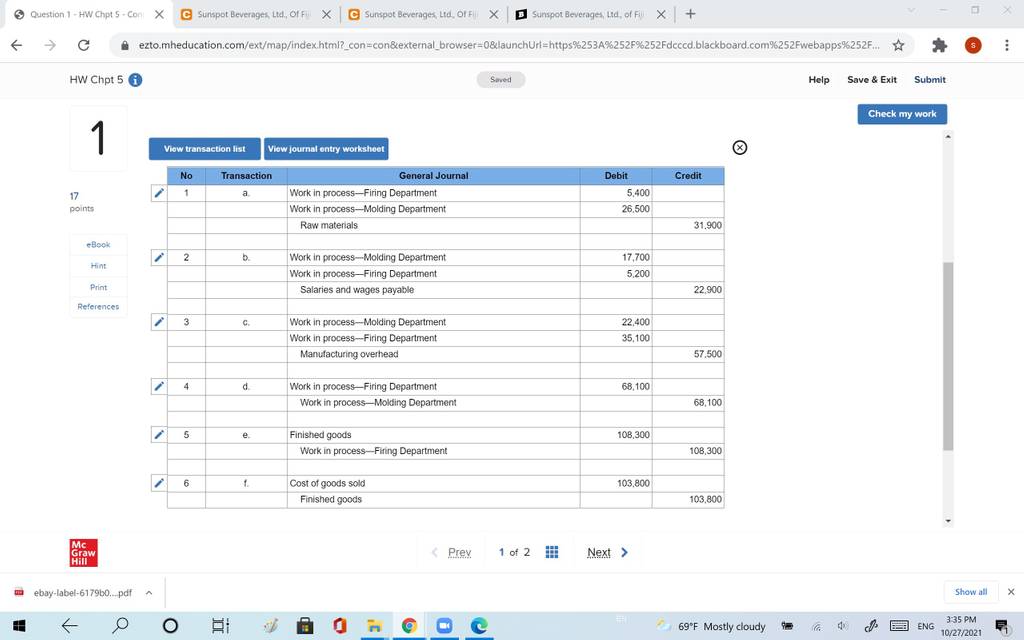Click the address bar URL
Screen dimensions: 1024x640
pyautogui.click(x=509, y=45)
